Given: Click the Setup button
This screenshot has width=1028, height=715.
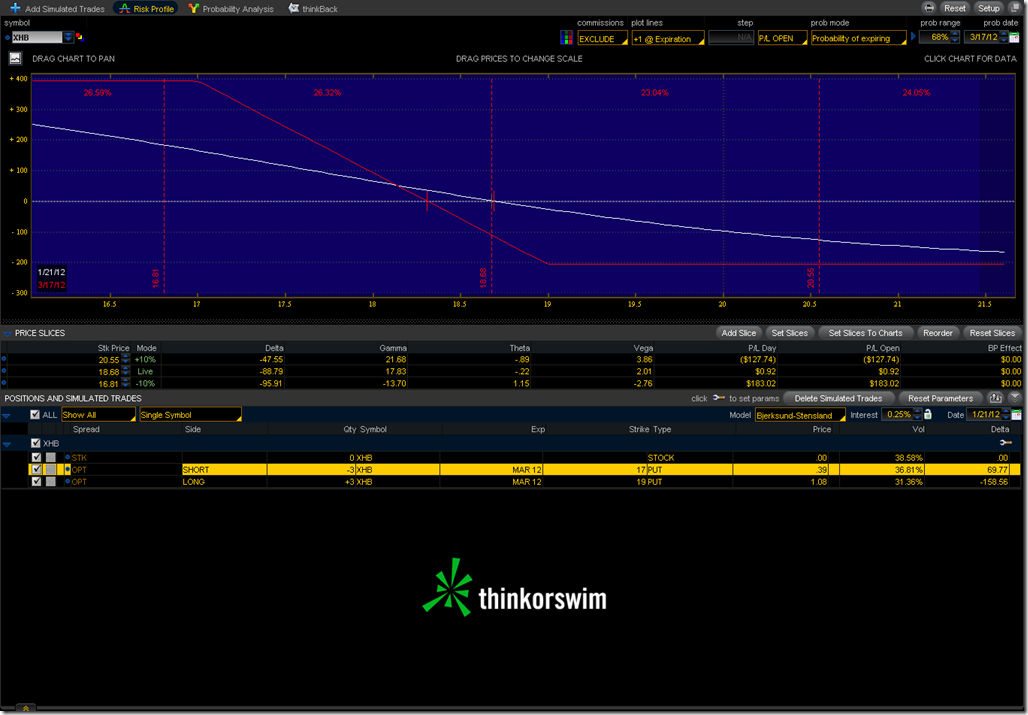Looking at the screenshot, I should click(x=988, y=8).
